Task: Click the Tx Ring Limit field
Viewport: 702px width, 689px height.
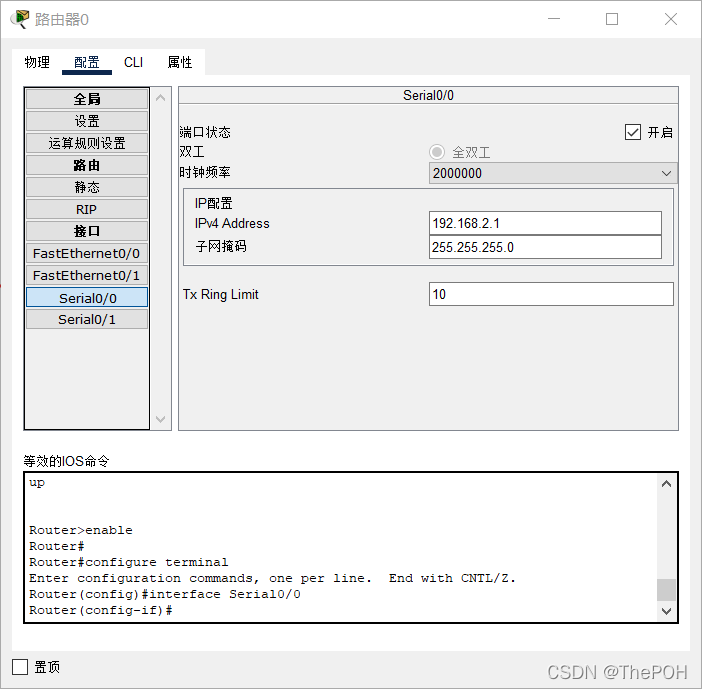Action: pyautogui.click(x=551, y=294)
